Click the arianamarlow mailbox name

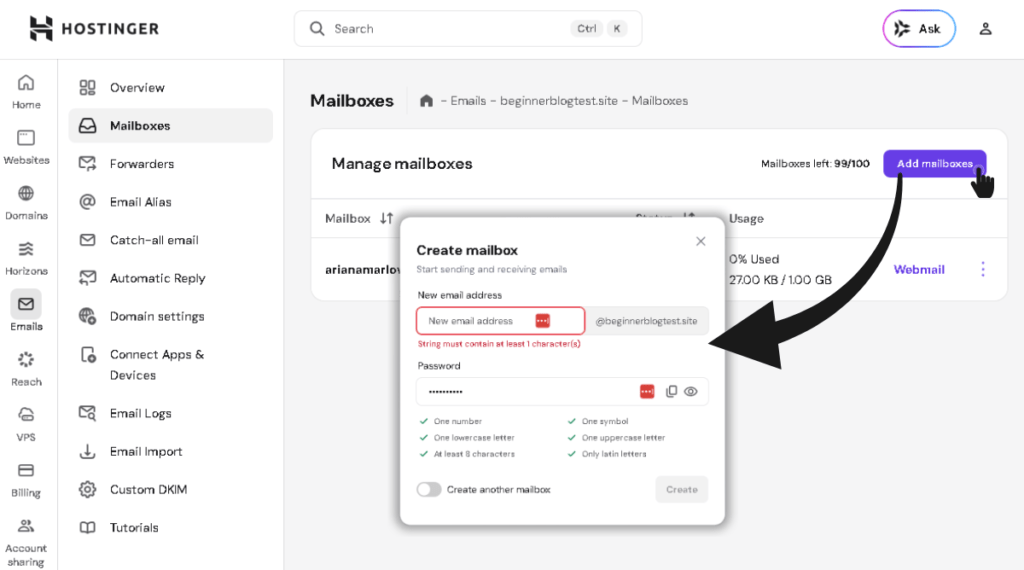362,270
